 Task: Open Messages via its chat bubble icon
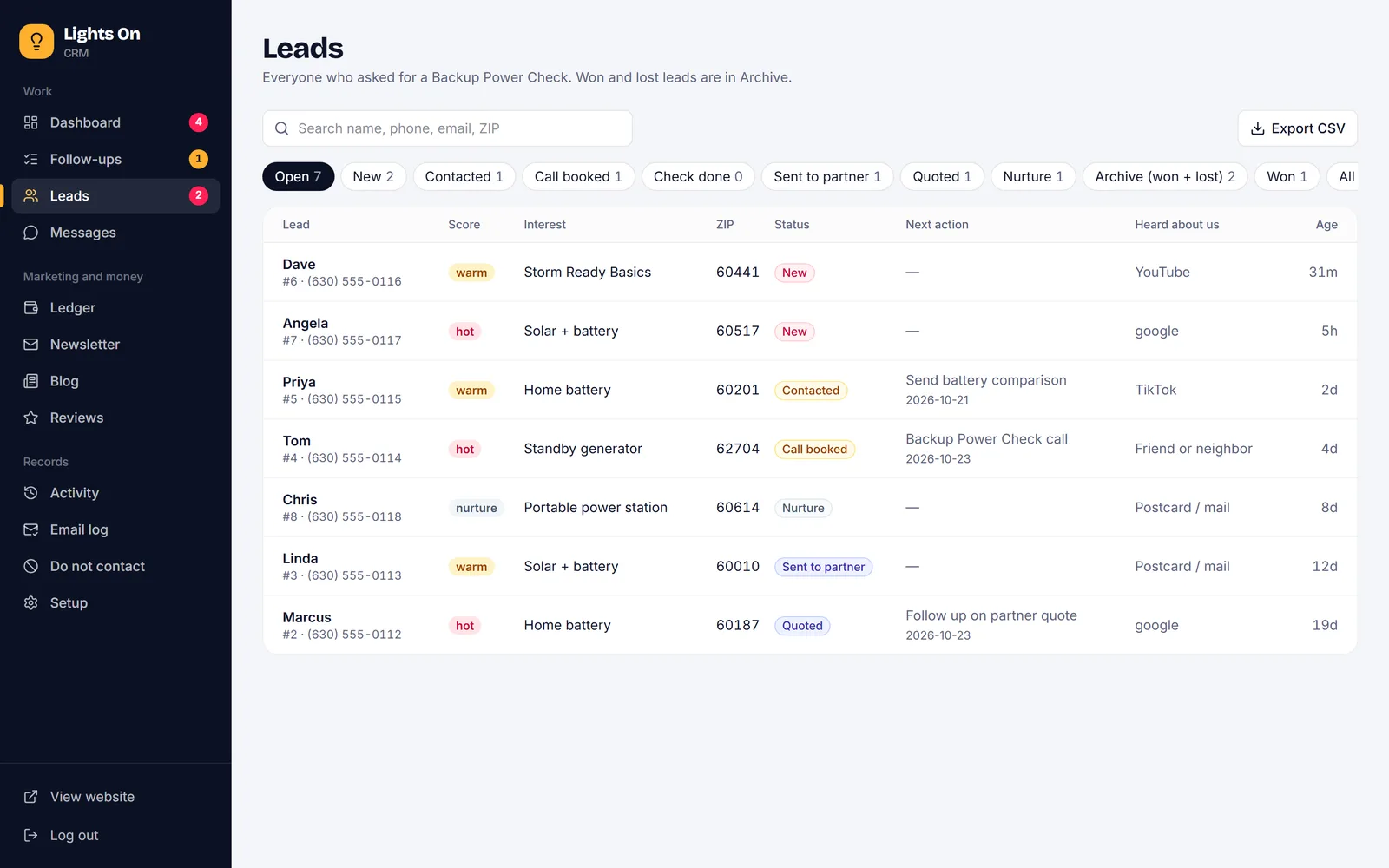(x=31, y=233)
